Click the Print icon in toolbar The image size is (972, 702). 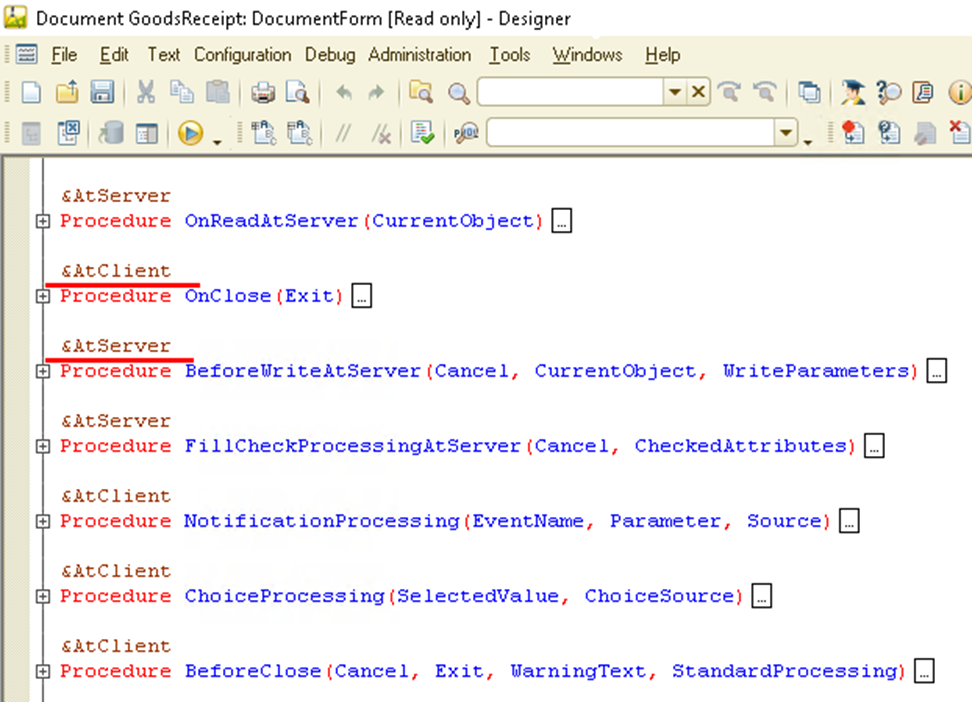263,93
